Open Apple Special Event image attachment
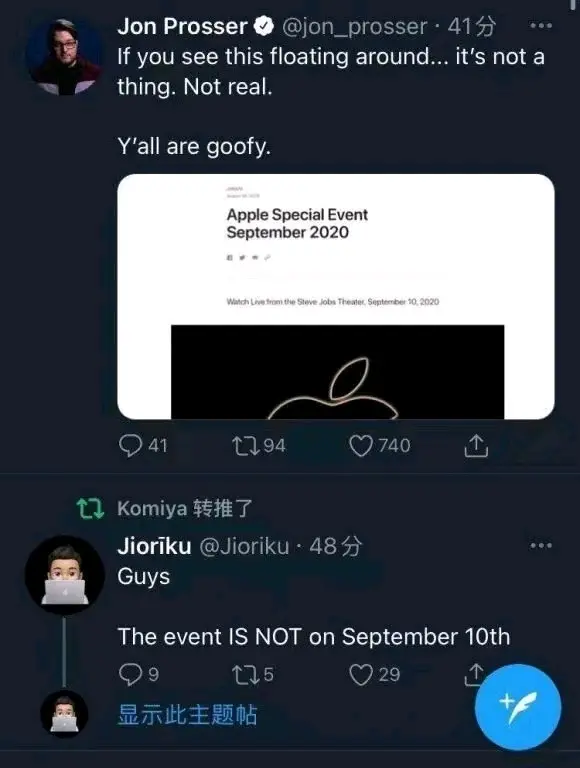Image resolution: width=580 pixels, height=768 pixels. pyautogui.click(x=336, y=296)
